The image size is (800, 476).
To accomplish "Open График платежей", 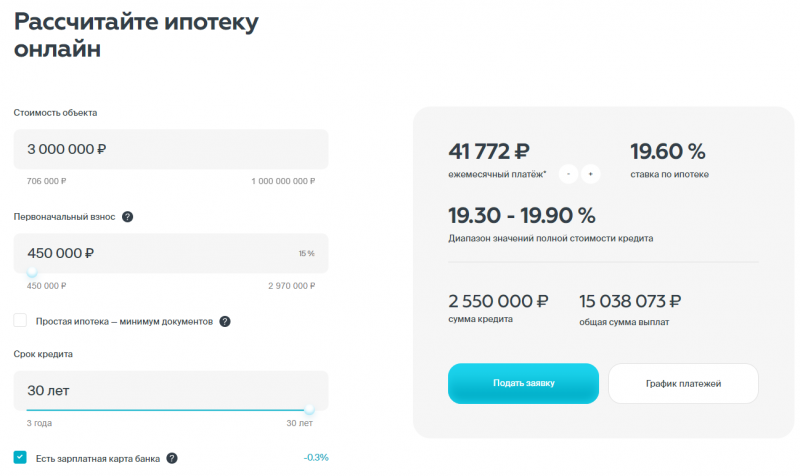I will point(683,383).
